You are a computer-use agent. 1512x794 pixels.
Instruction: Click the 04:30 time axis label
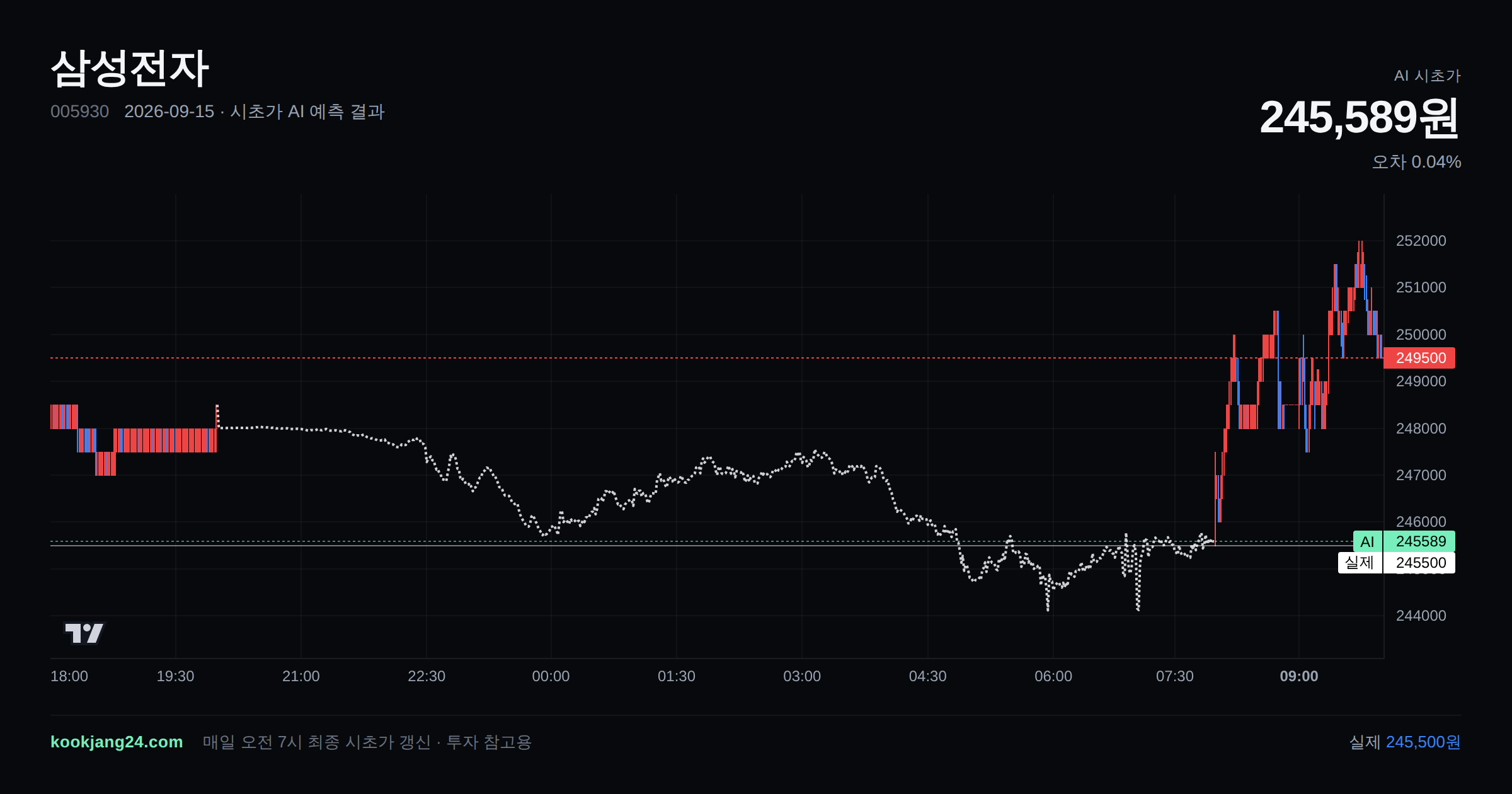click(x=927, y=676)
